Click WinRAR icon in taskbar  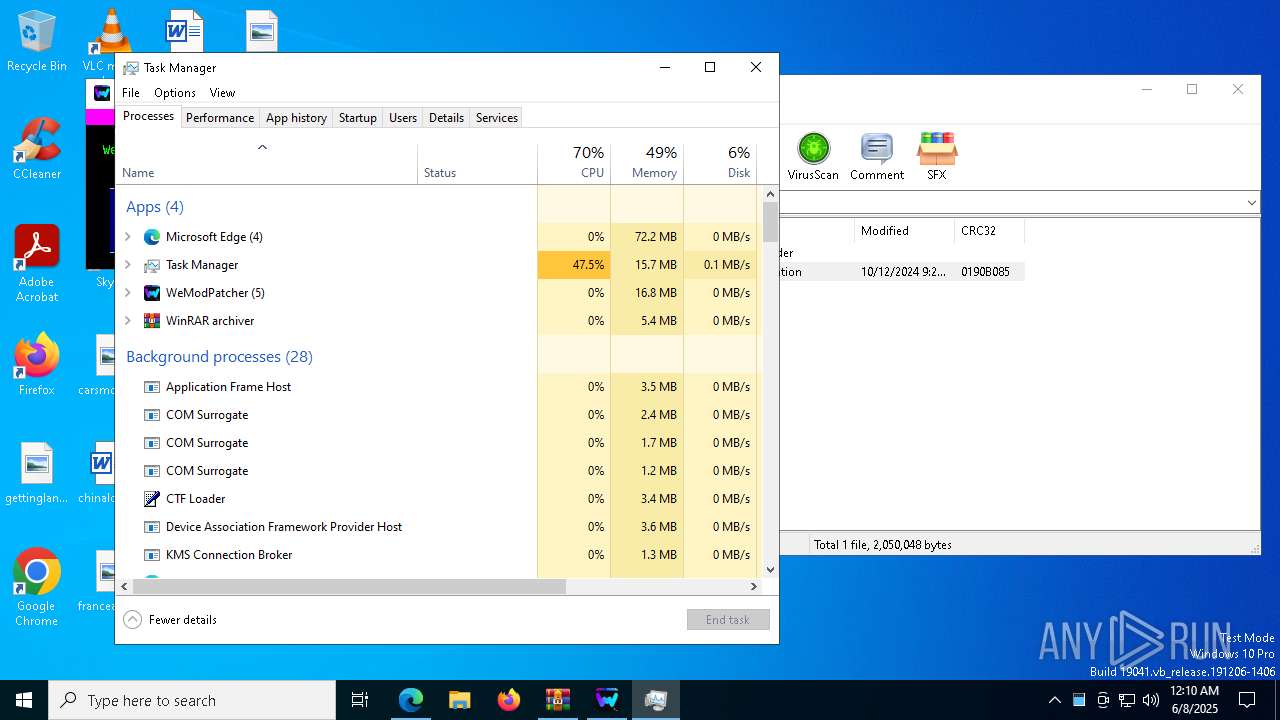558,700
